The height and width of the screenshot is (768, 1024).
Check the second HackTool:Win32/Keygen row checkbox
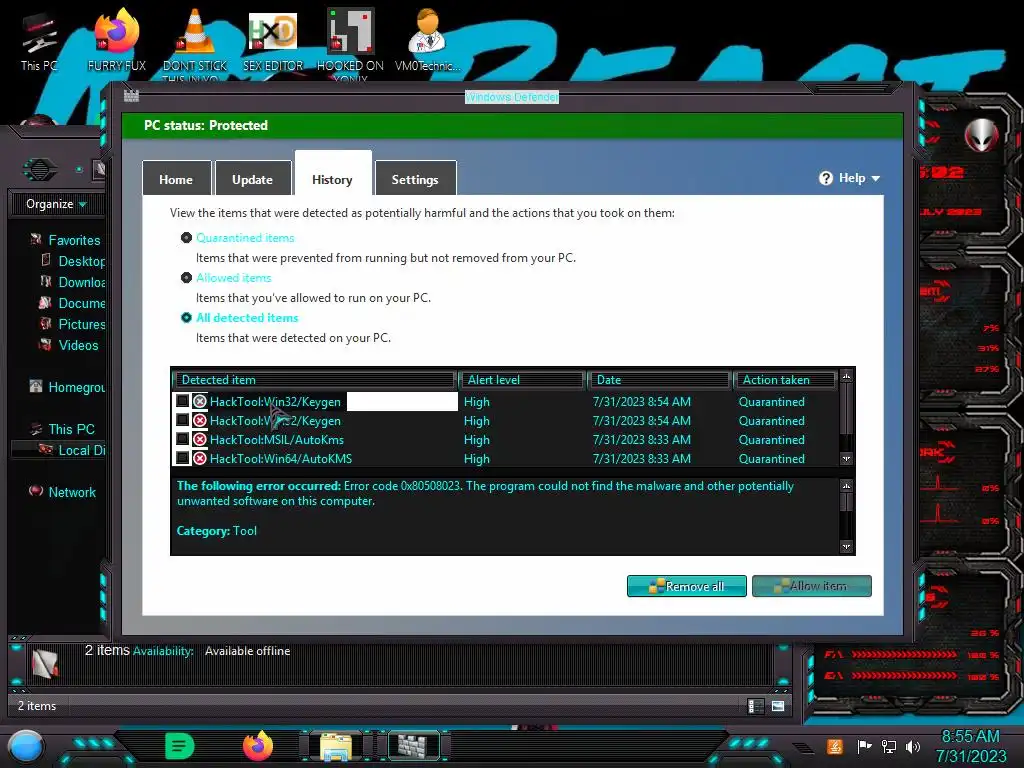point(183,420)
